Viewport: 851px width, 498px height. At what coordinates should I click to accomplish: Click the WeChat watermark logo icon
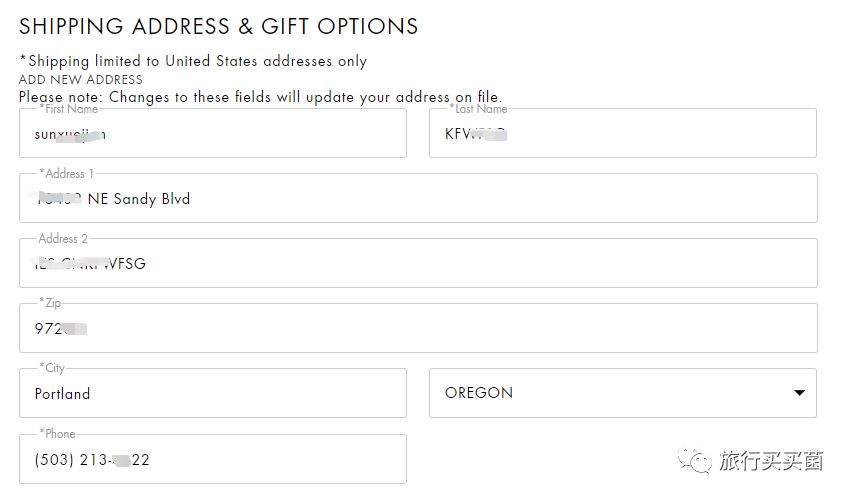click(x=696, y=460)
